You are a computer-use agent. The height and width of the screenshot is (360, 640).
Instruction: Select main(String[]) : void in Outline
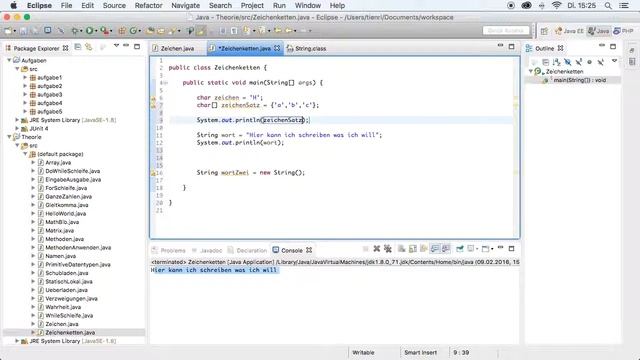click(579, 80)
